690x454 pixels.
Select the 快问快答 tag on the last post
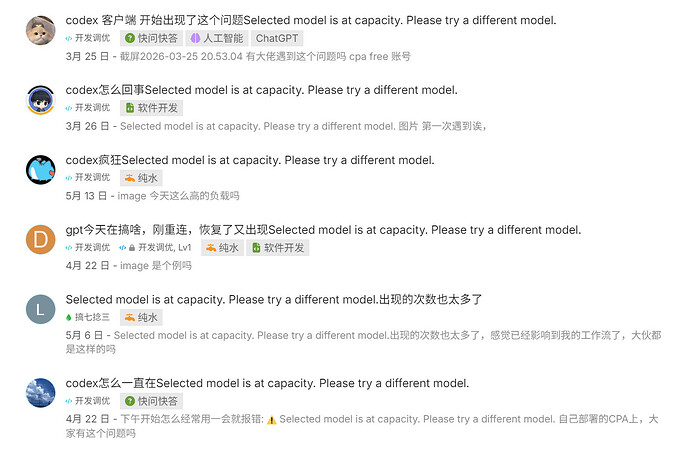pyautogui.click(x=151, y=402)
